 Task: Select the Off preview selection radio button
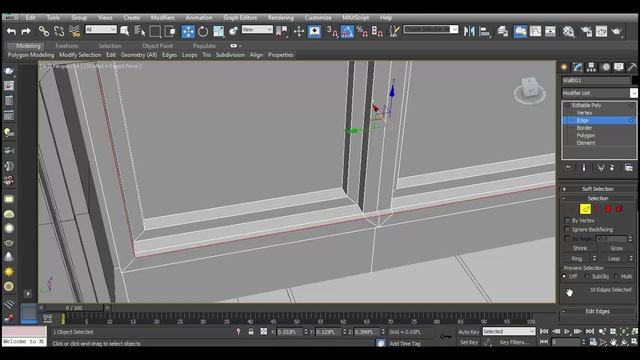tap(565, 276)
